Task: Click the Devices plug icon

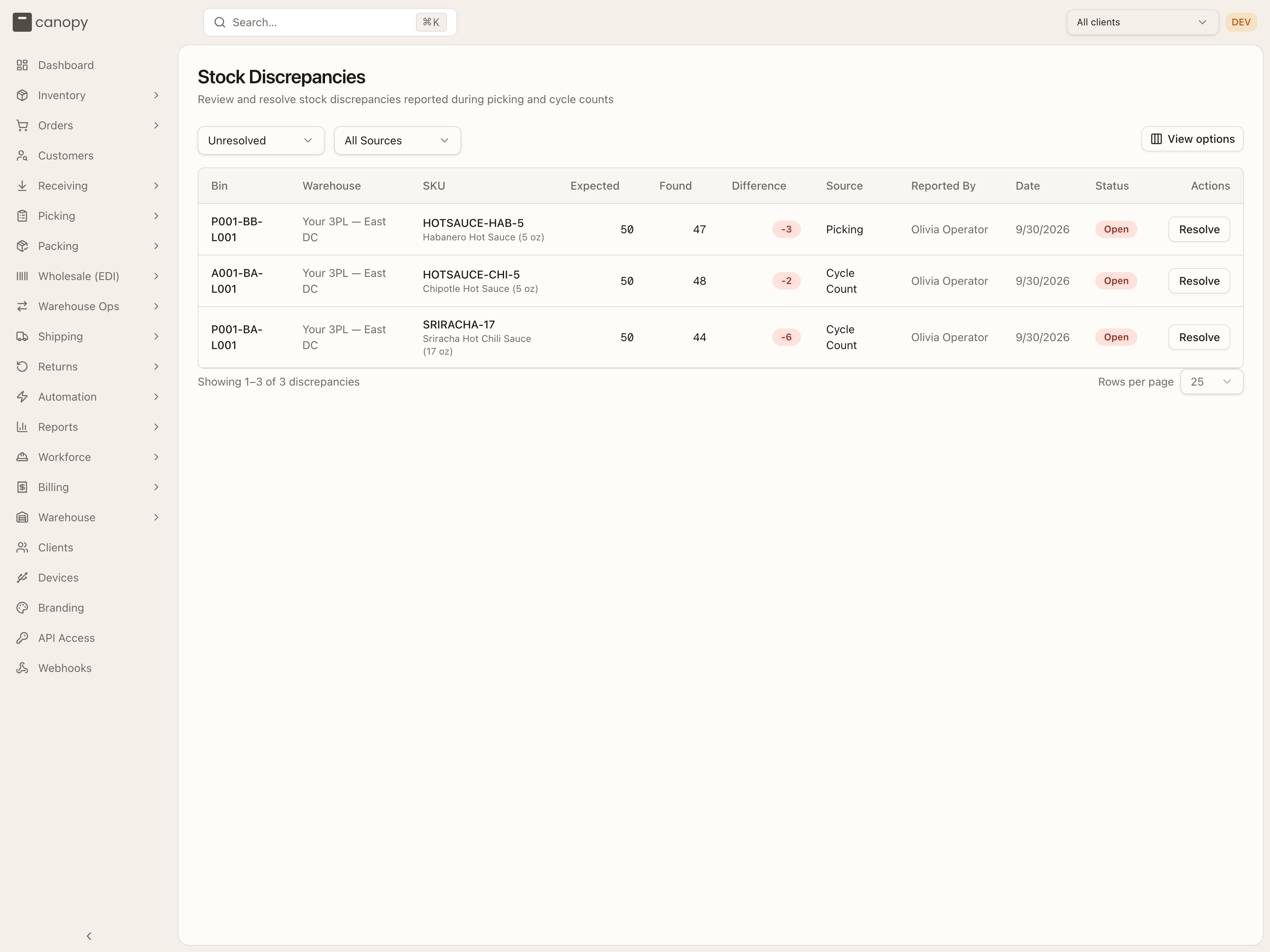Action: point(22,577)
